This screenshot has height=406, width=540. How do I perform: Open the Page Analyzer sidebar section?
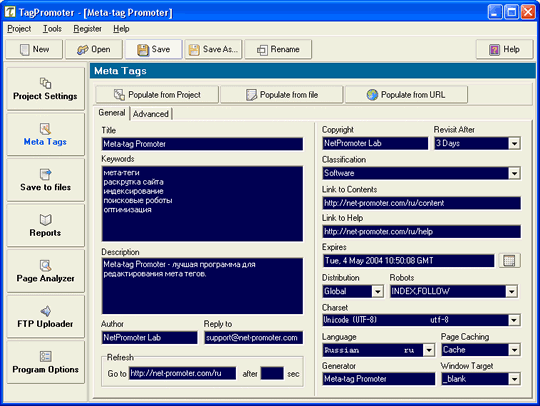(45, 271)
